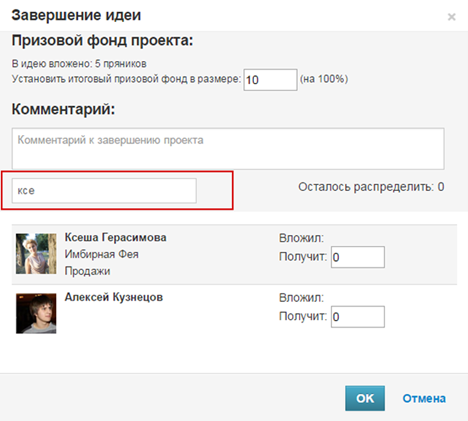Focus the Получит field for Алексей Кузнецов

(358, 317)
